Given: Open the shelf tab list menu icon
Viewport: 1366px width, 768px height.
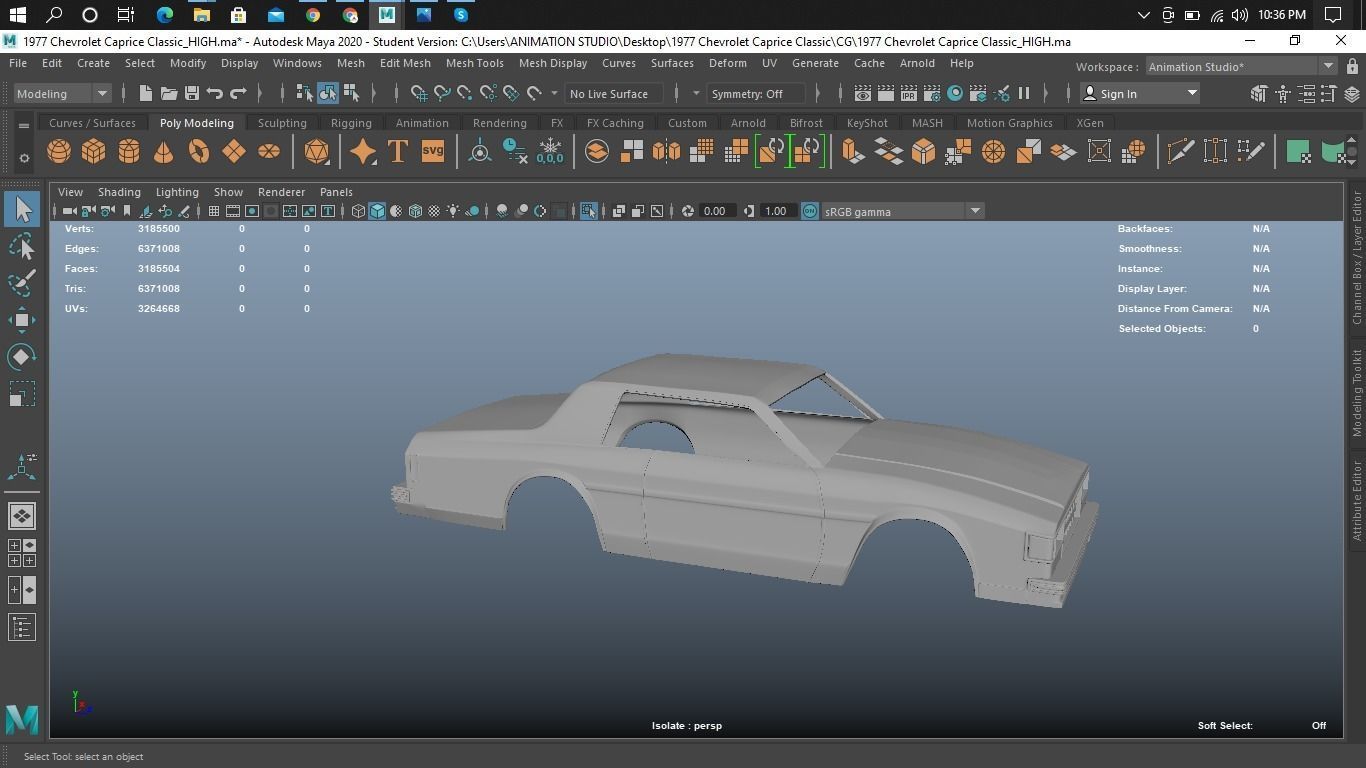Looking at the screenshot, I should [24, 125].
